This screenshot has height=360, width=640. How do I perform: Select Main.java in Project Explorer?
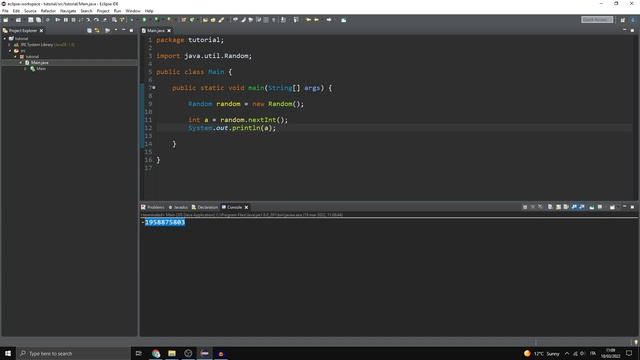click(x=40, y=62)
